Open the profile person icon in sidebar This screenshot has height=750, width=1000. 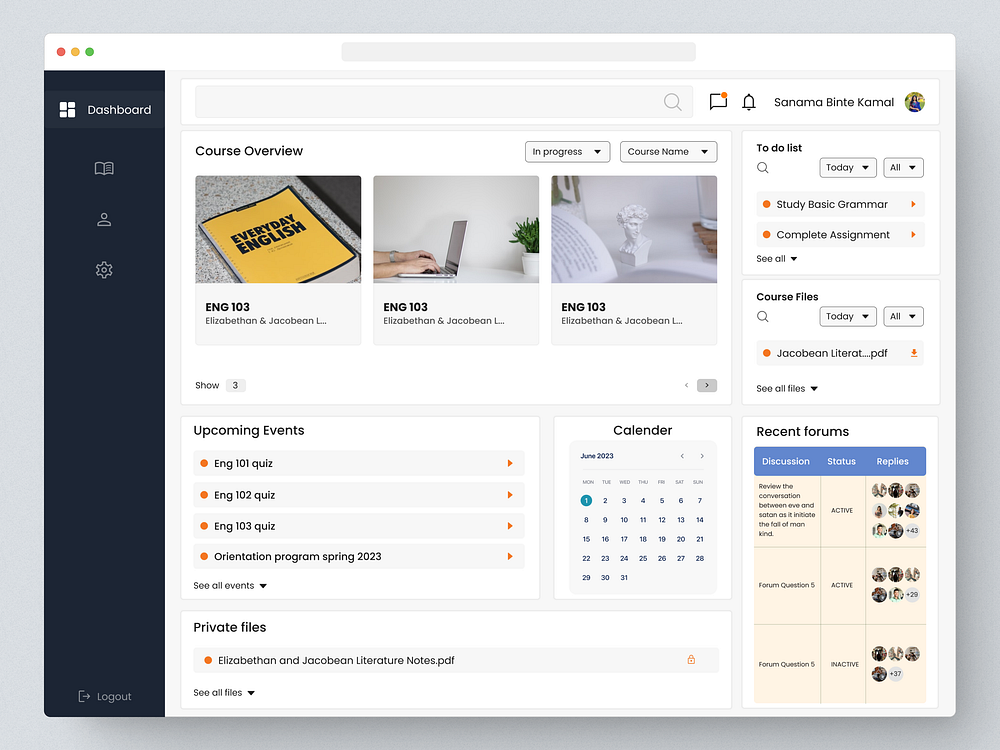coord(104,219)
